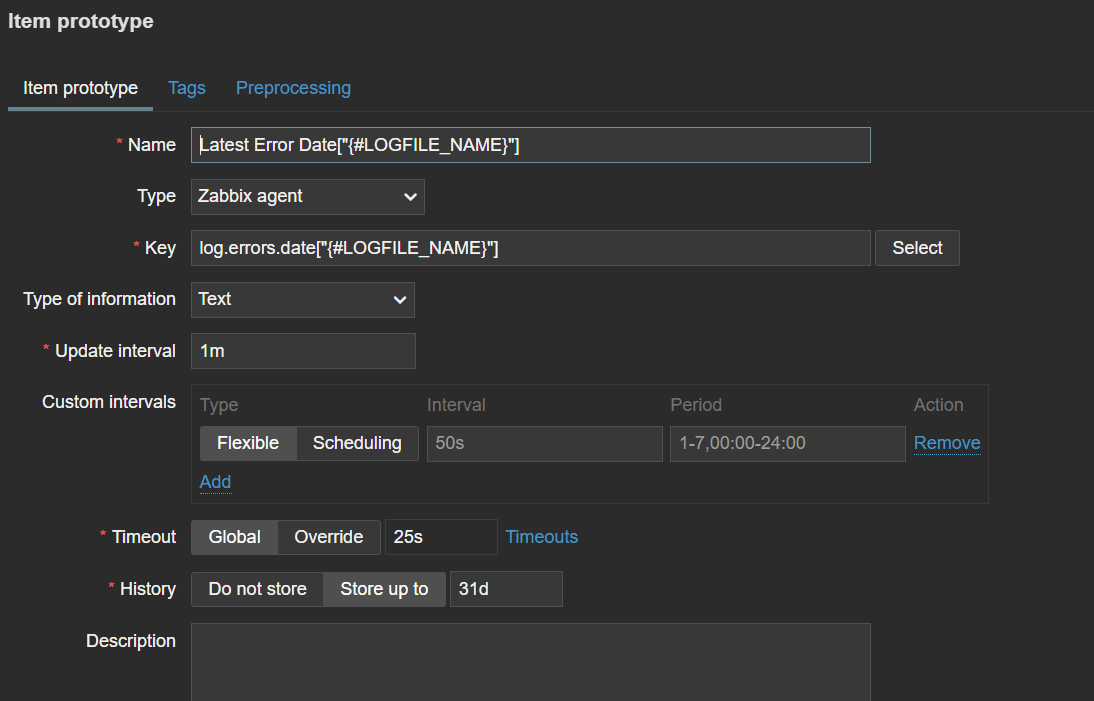Click the History period field 31d
The height and width of the screenshot is (701, 1094).
506,589
